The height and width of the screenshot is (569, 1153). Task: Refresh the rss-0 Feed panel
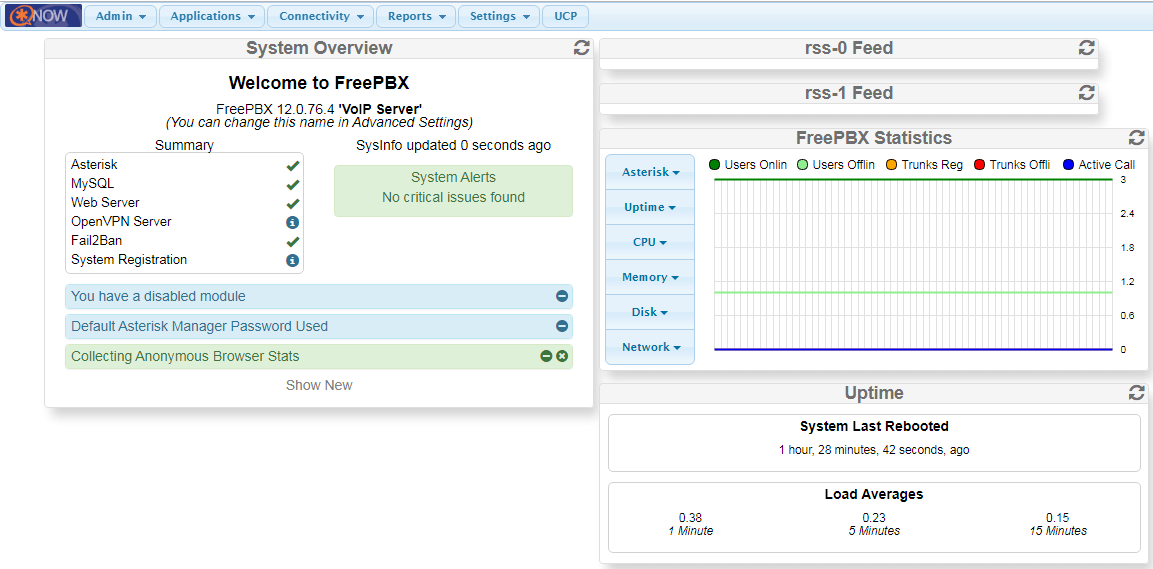pos(1087,48)
